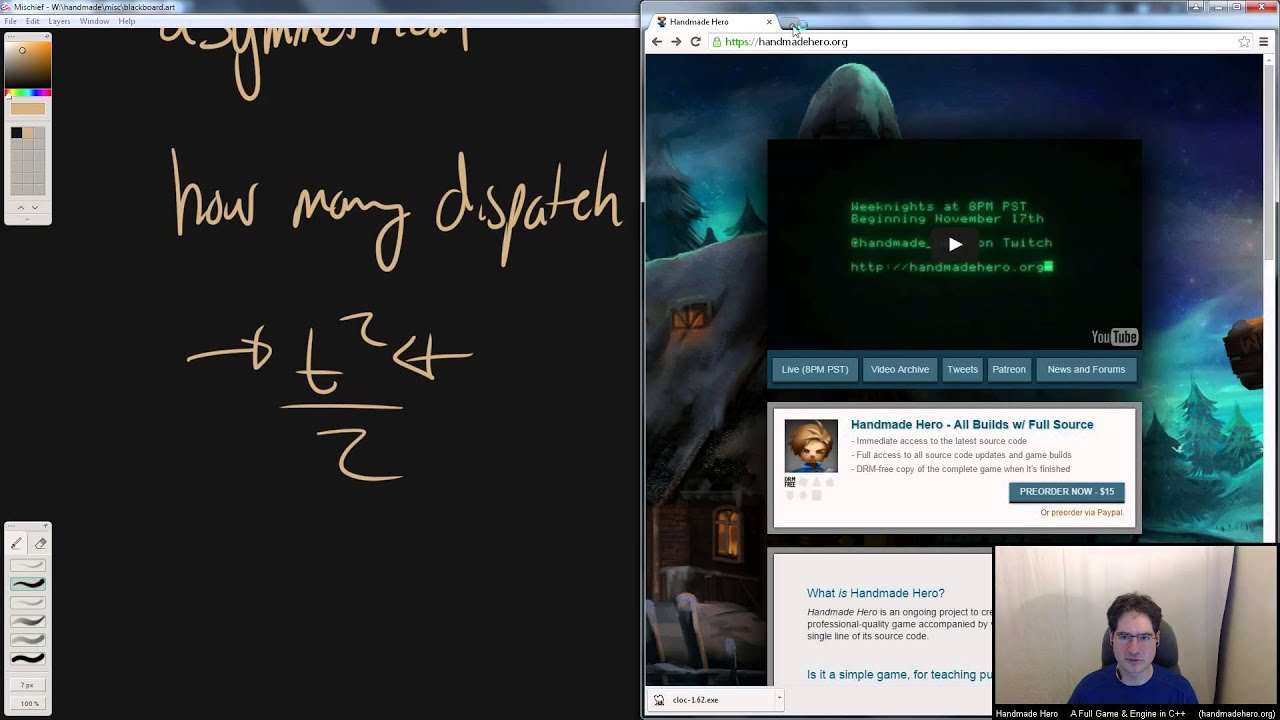Screen dimensions: 1280x720
Task: Open the Edit menu in Mischief
Action: pos(33,21)
